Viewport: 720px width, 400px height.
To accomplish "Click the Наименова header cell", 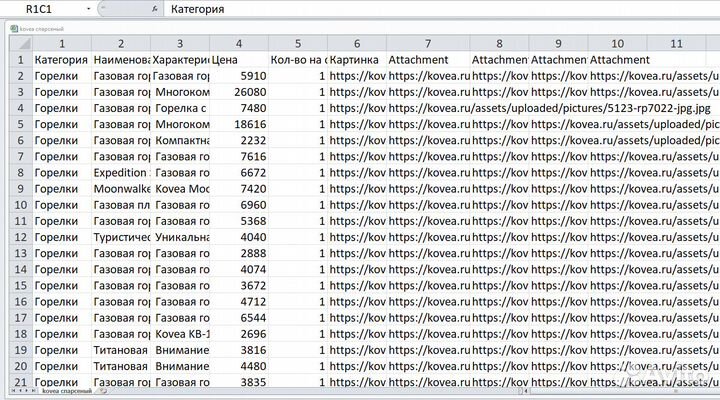I will 121,60.
